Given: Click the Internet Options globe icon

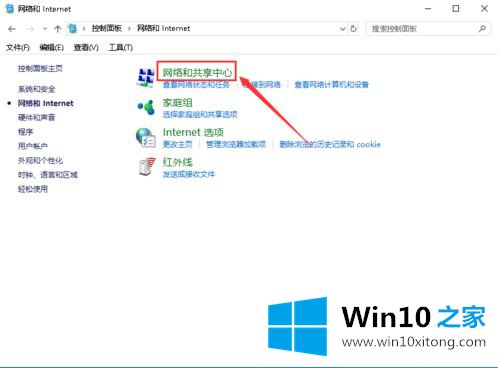Looking at the screenshot, I should point(146,137).
